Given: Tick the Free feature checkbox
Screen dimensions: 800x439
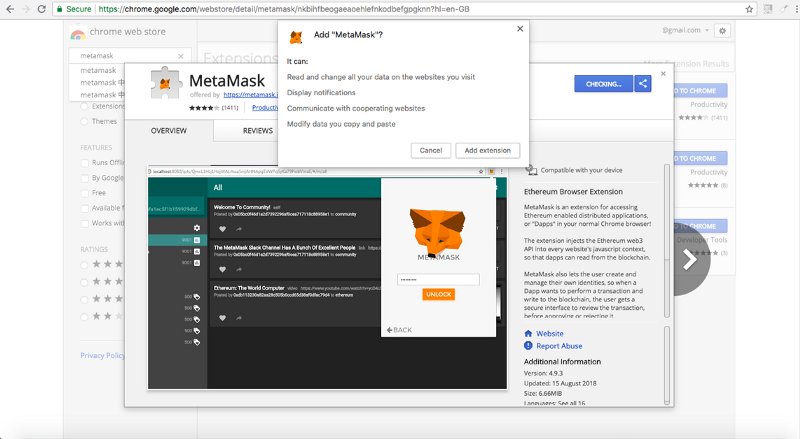Looking at the screenshot, I should point(85,193).
